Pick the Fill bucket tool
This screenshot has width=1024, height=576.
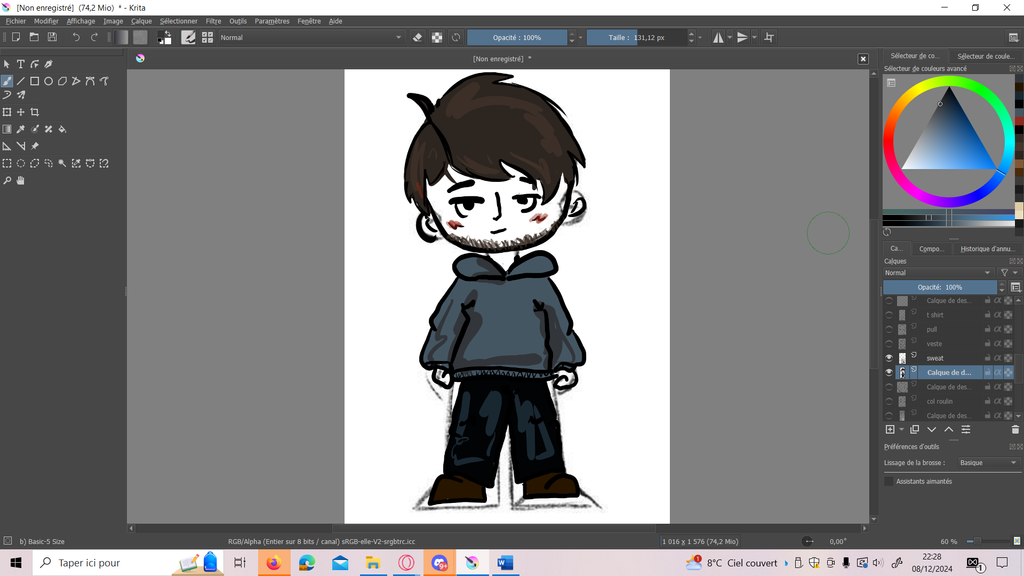(62, 129)
